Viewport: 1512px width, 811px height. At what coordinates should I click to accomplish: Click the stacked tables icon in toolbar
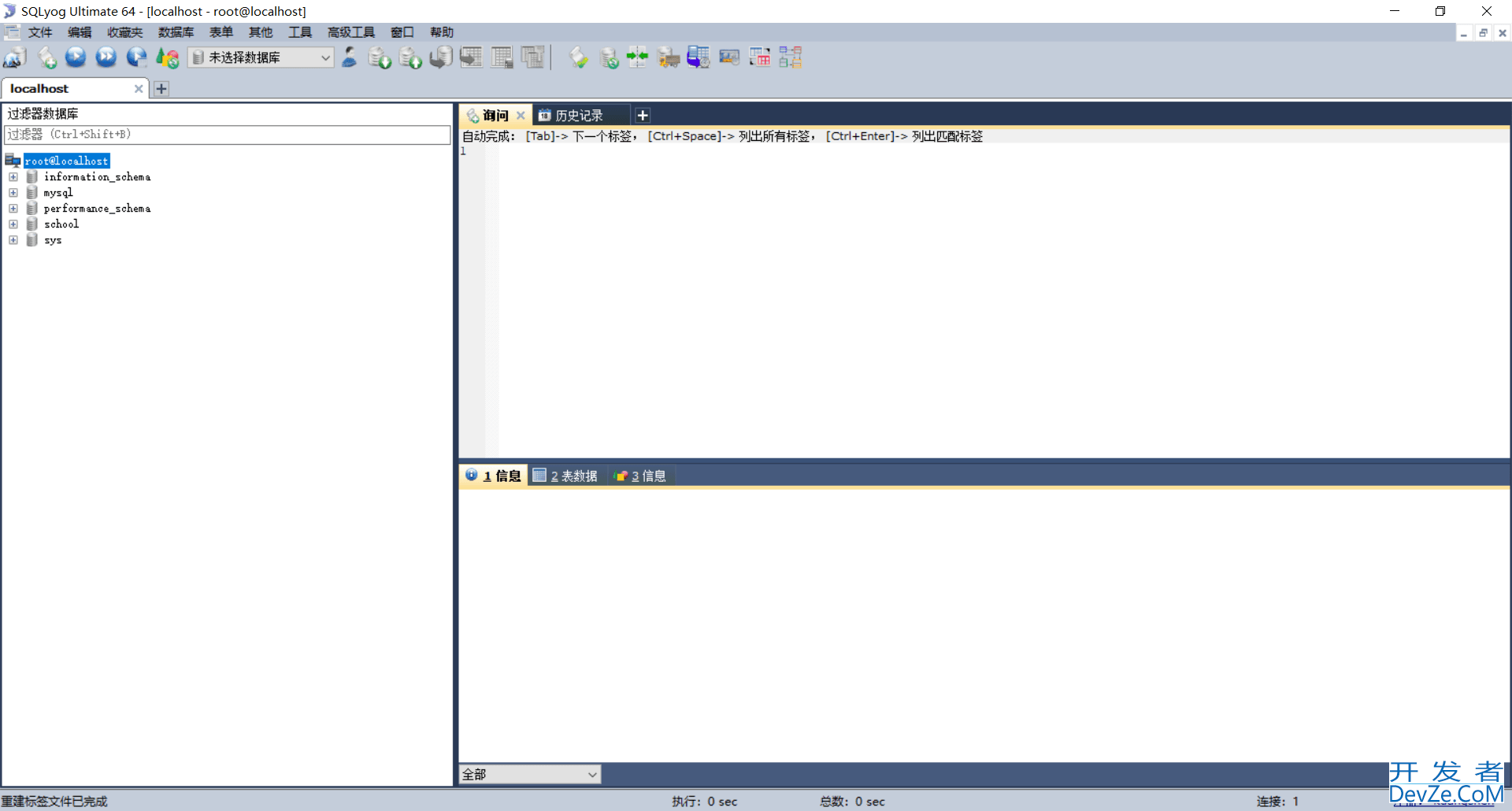tap(532, 57)
